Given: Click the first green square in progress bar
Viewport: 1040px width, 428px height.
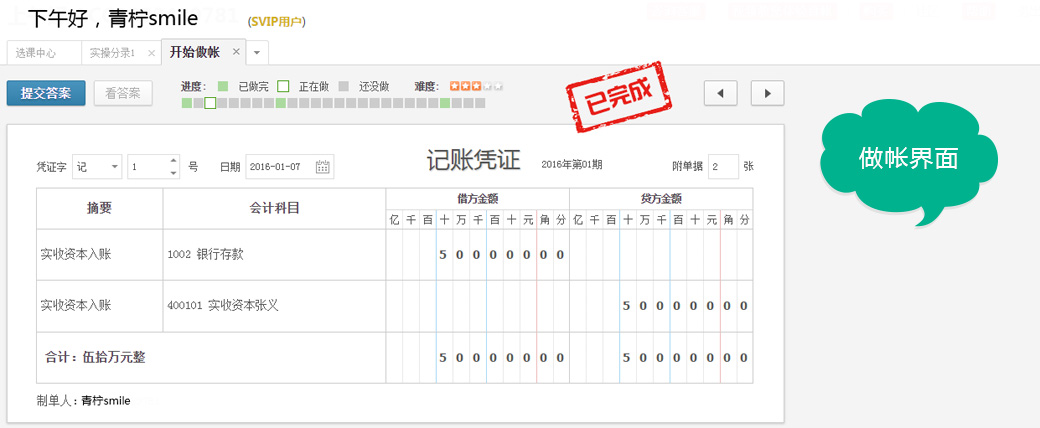Looking at the screenshot, I should [186, 103].
